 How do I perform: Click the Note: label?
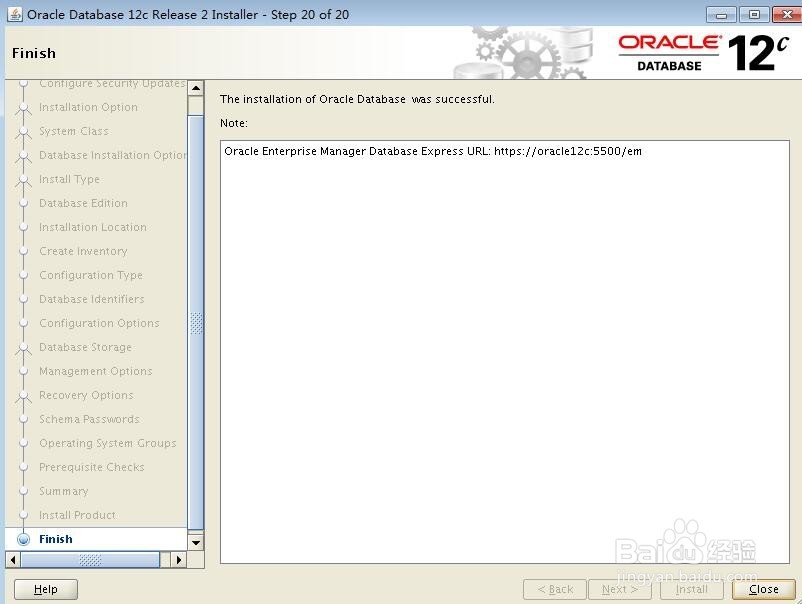234,123
